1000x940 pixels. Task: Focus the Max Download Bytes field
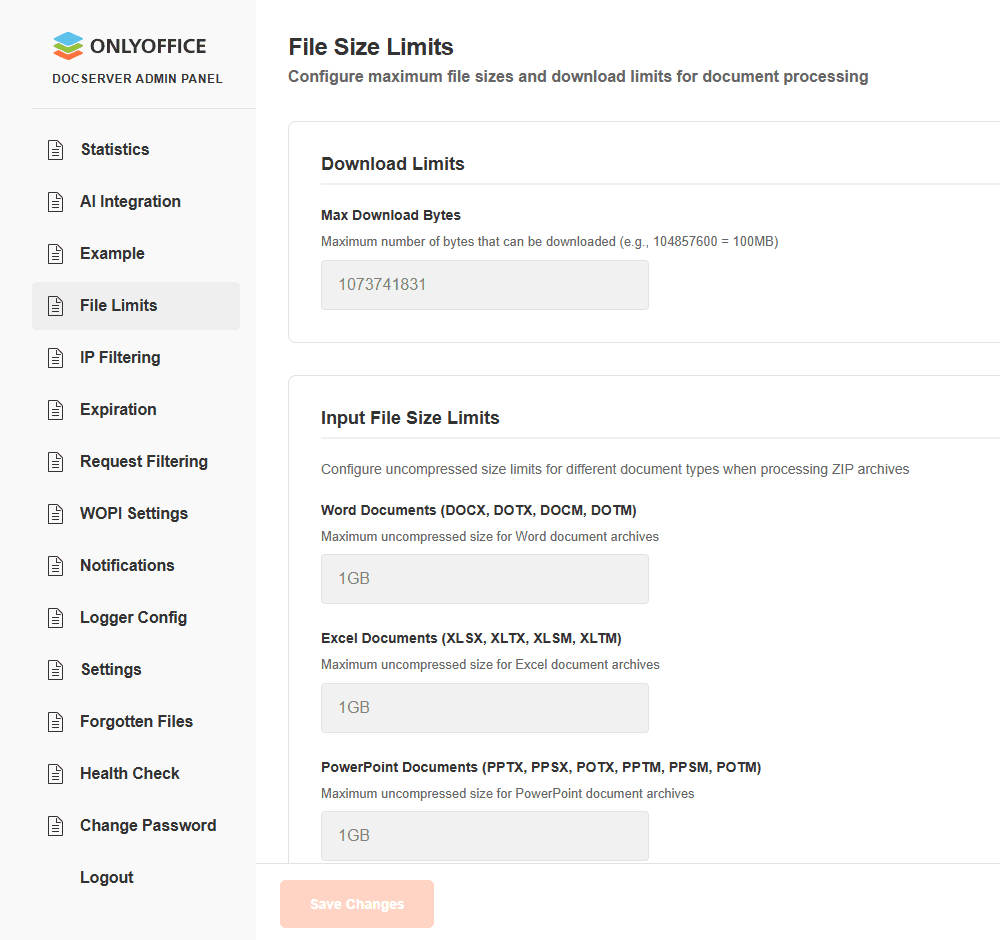484,285
